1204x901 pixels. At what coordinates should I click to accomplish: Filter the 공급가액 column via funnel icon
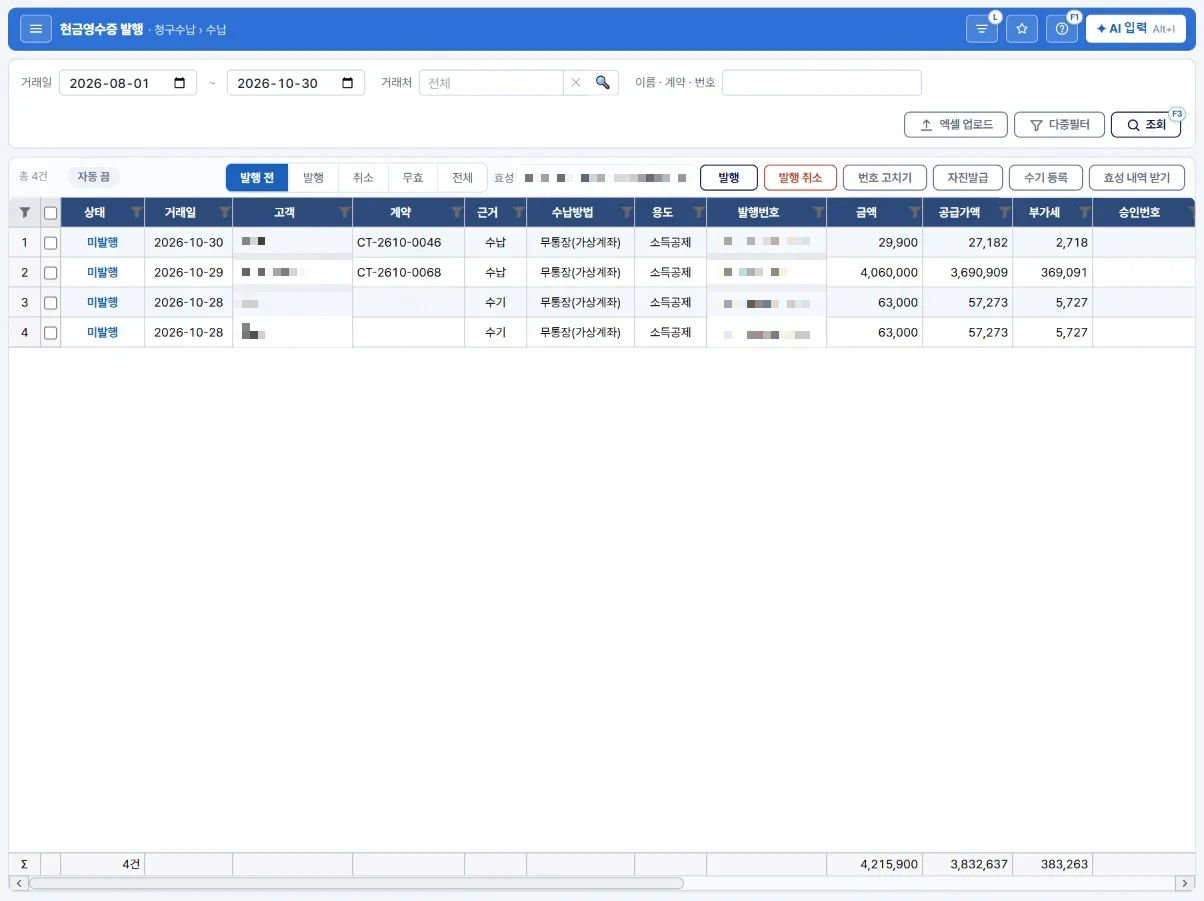[x=1004, y=212]
